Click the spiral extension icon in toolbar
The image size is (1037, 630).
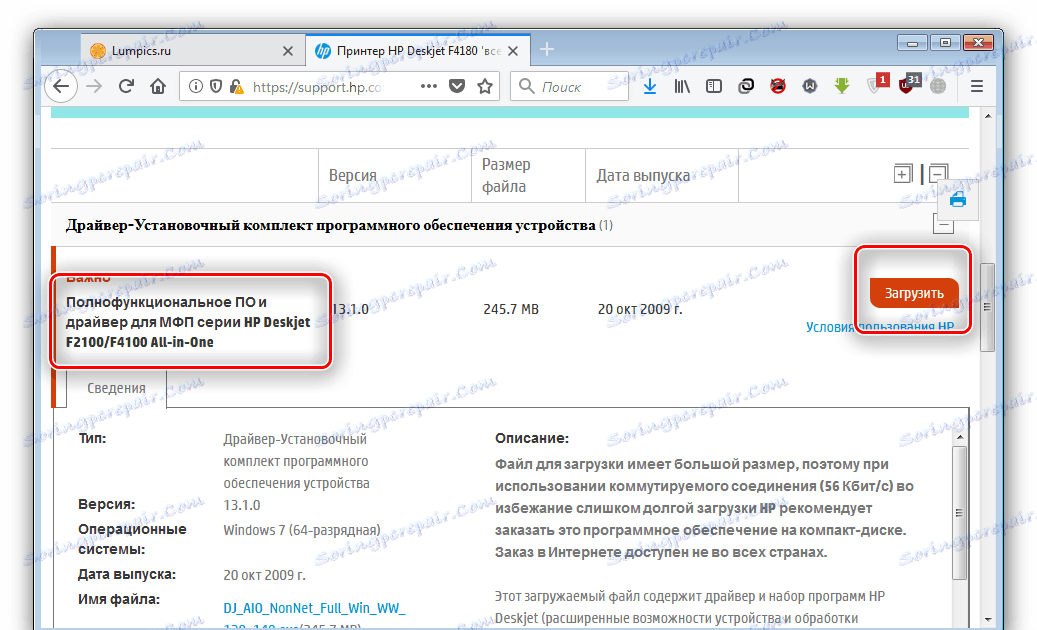tap(746, 87)
